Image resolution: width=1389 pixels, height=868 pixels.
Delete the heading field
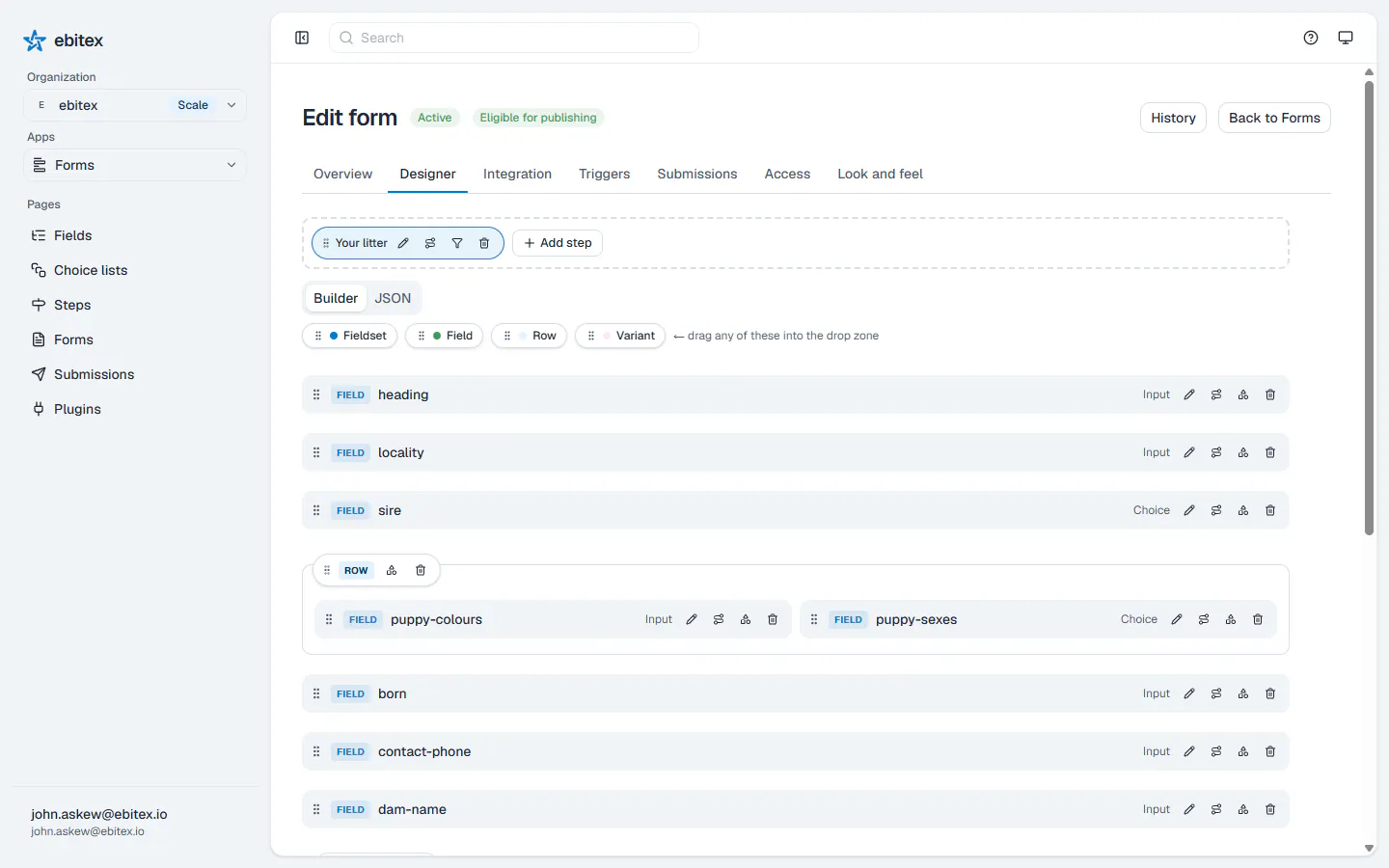[1270, 394]
